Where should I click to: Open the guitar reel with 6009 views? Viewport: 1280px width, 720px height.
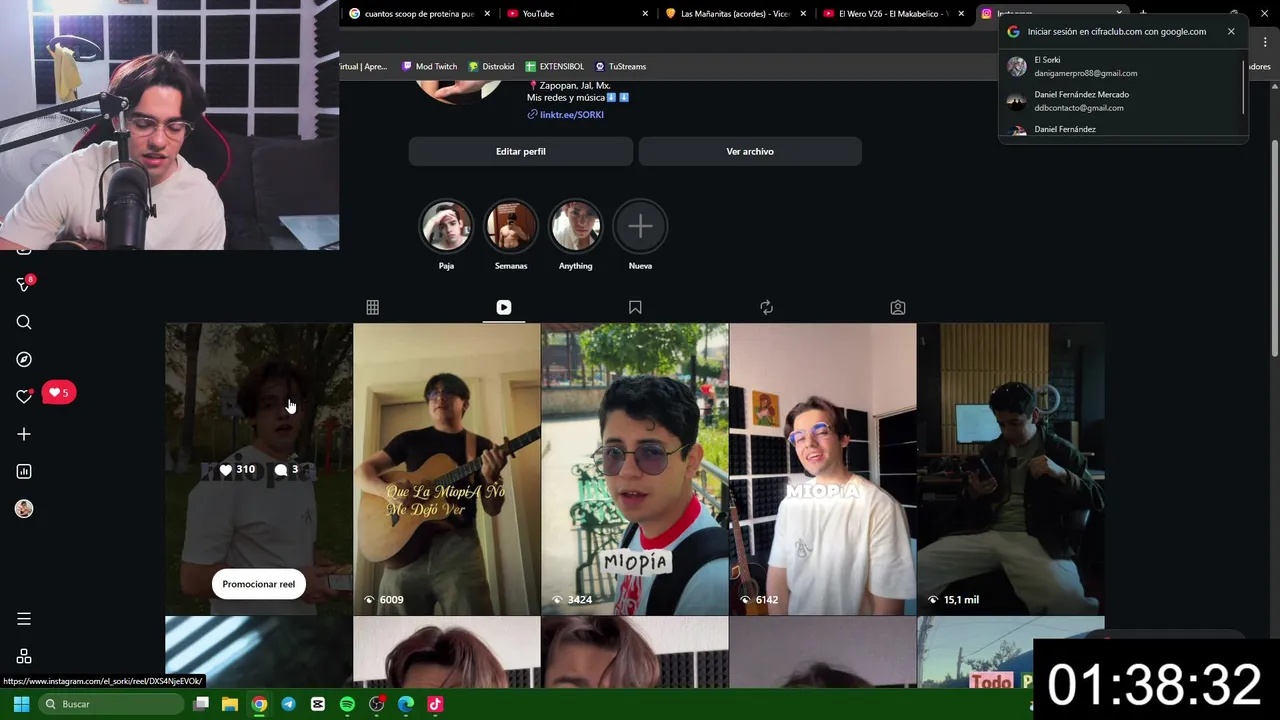click(447, 469)
